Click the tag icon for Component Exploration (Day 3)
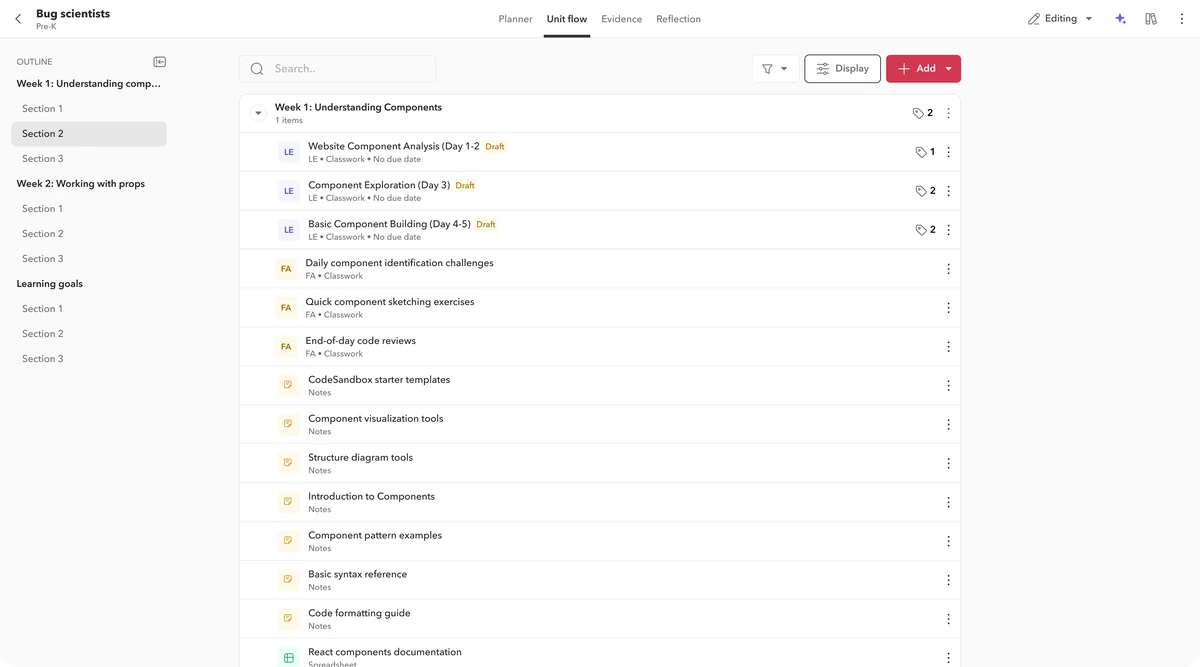The image size is (1200, 667). [x=921, y=191]
